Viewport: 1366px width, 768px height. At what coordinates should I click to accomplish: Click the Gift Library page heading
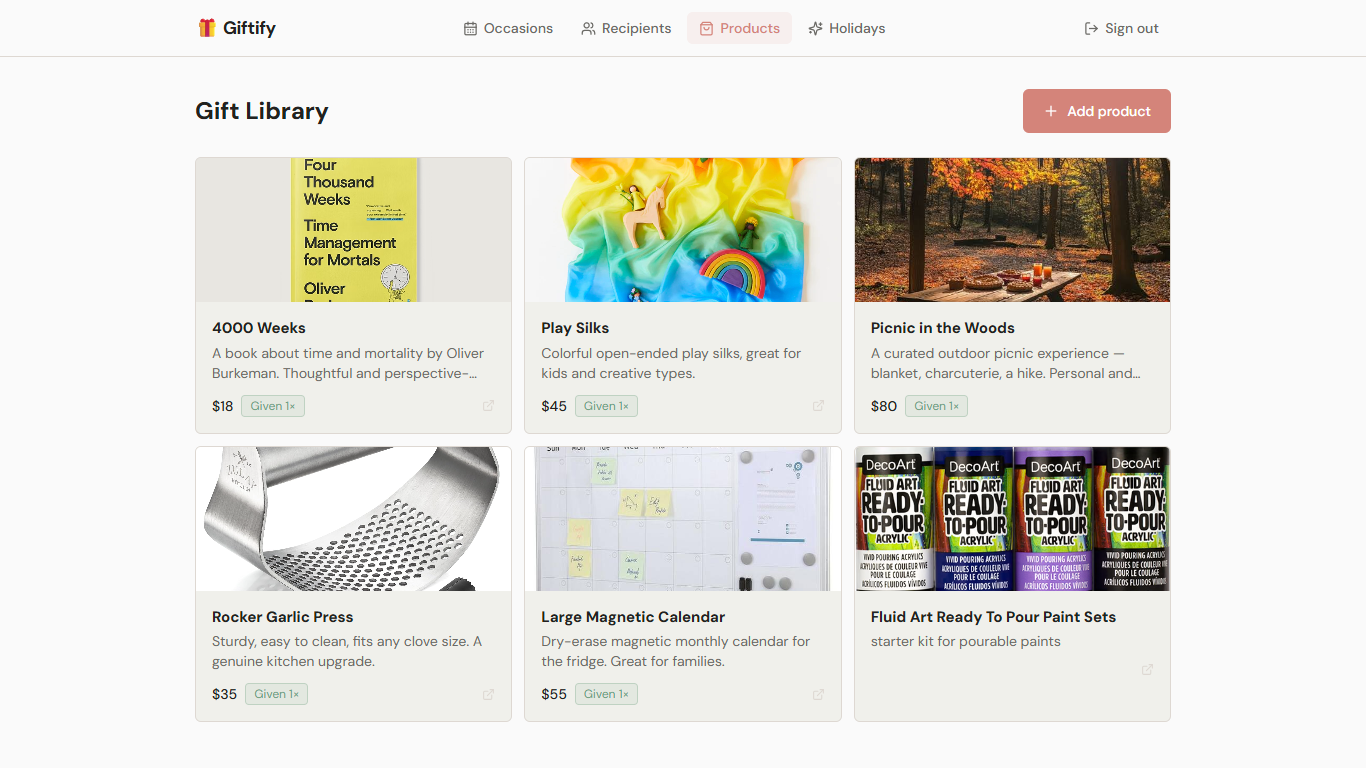pyautogui.click(x=262, y=111)
